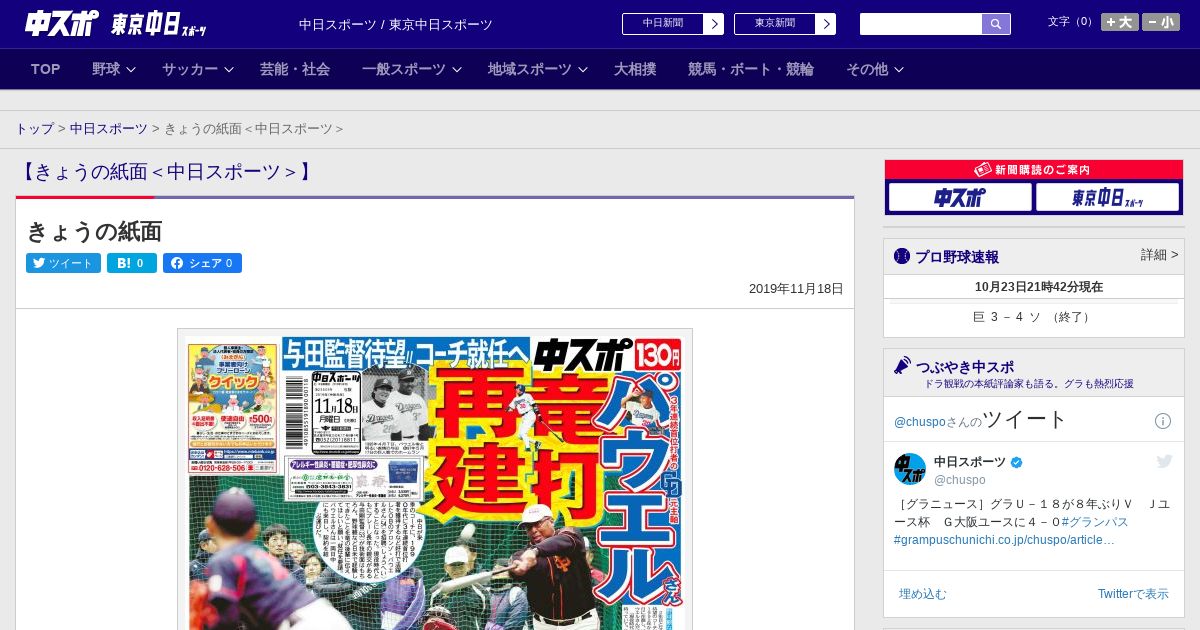Click the 東京中日 subscription banner button
Viewport: 1200px width, 630px height.
coord(1107,197)
